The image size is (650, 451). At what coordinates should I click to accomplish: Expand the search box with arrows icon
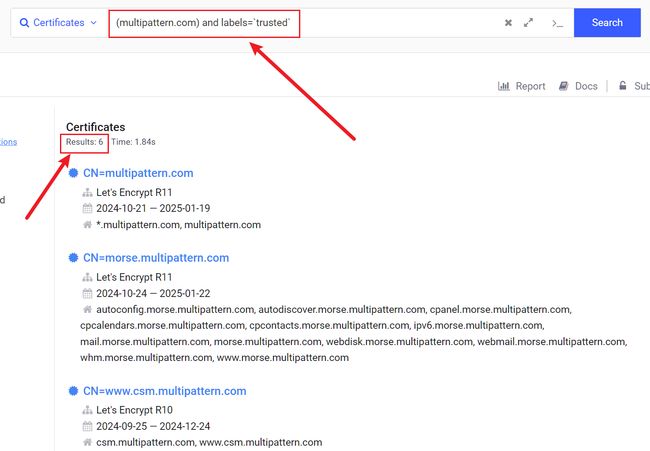tap(528, 23)
